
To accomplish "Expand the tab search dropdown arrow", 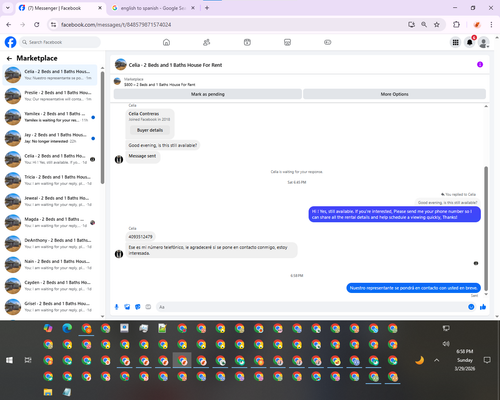I will 8,8.
